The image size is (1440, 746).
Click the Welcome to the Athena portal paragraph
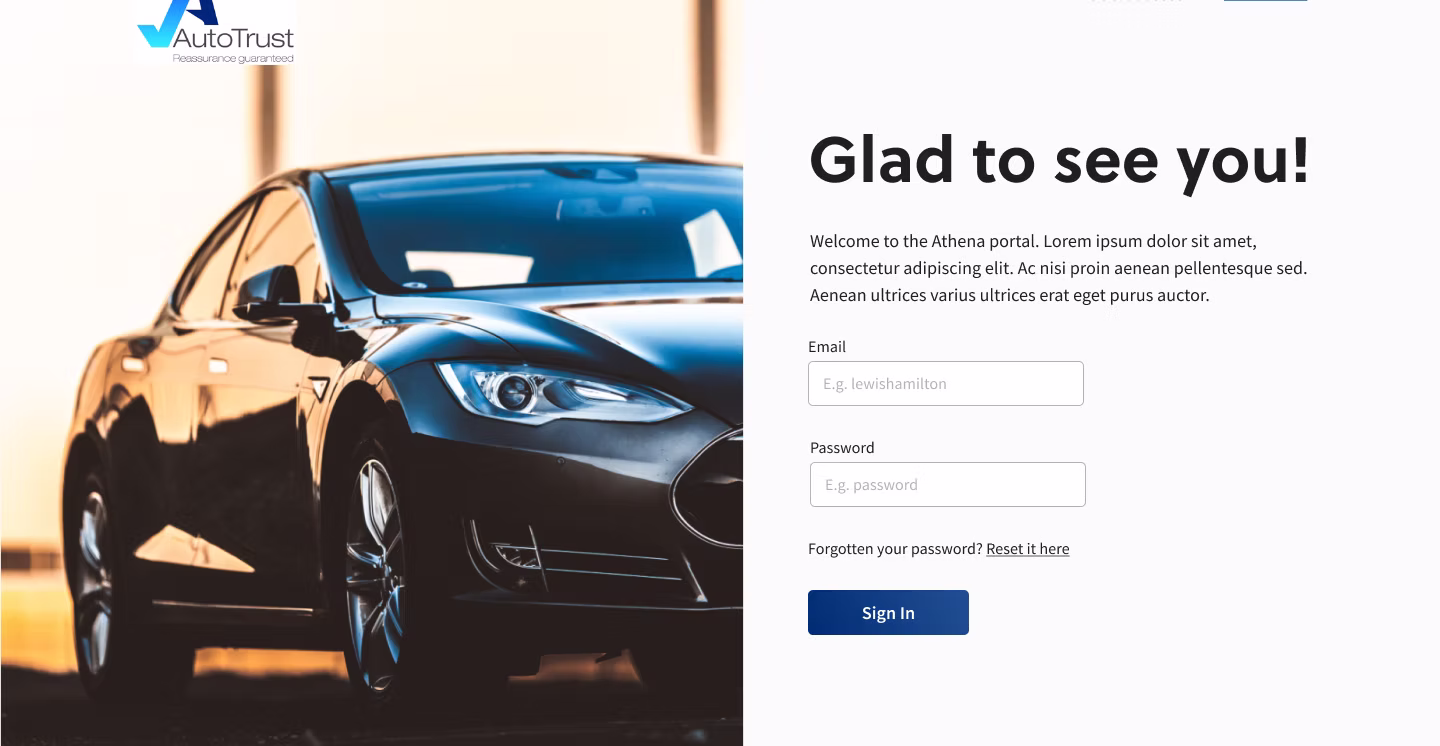pyautogui.click(x=1059, y=268)
